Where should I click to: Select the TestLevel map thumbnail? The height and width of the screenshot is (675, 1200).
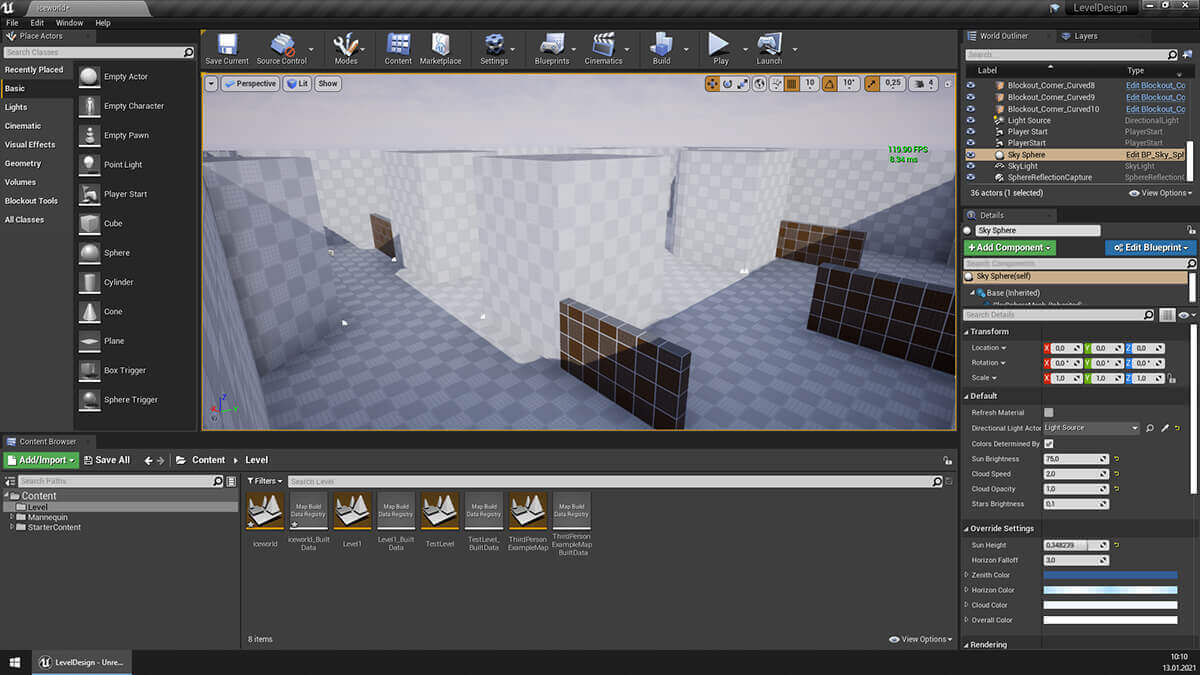(440, 511)
